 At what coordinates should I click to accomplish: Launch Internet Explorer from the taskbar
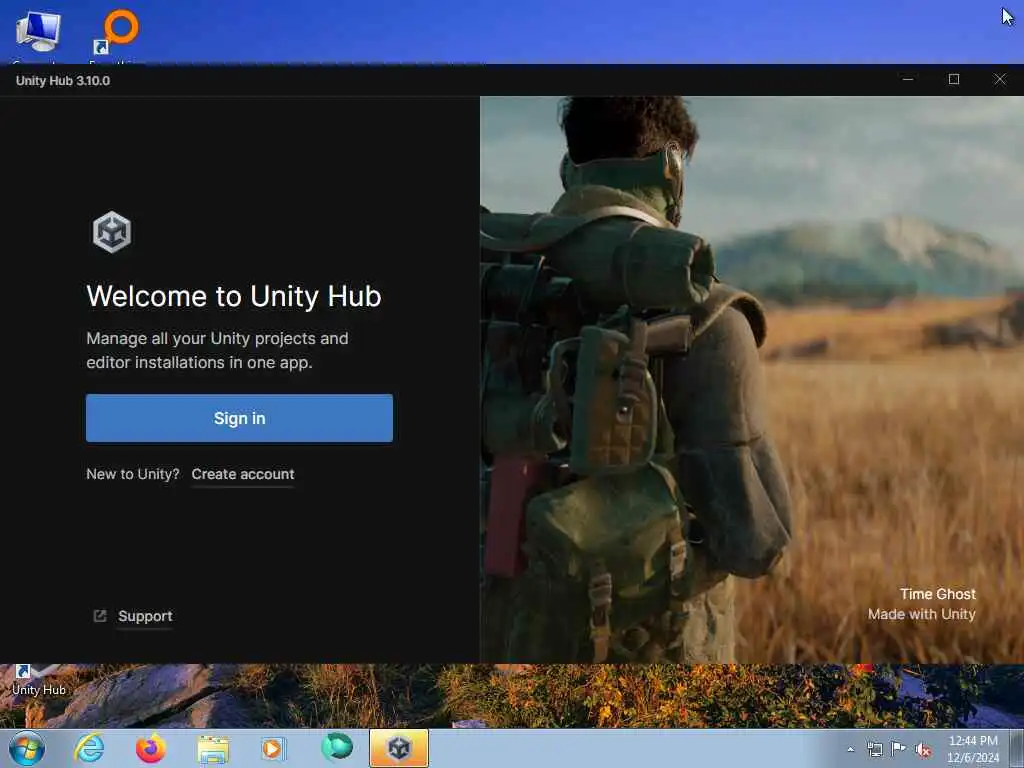point(89,748)
